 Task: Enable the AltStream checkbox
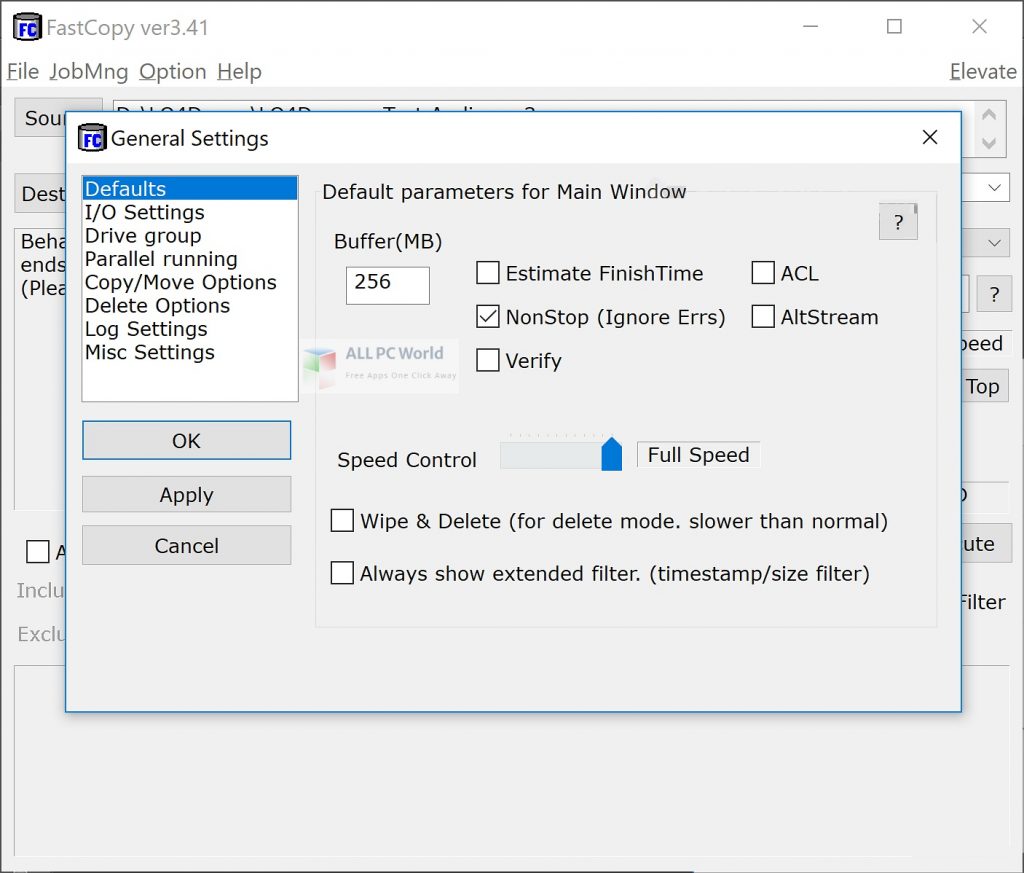tap(763, 317)
